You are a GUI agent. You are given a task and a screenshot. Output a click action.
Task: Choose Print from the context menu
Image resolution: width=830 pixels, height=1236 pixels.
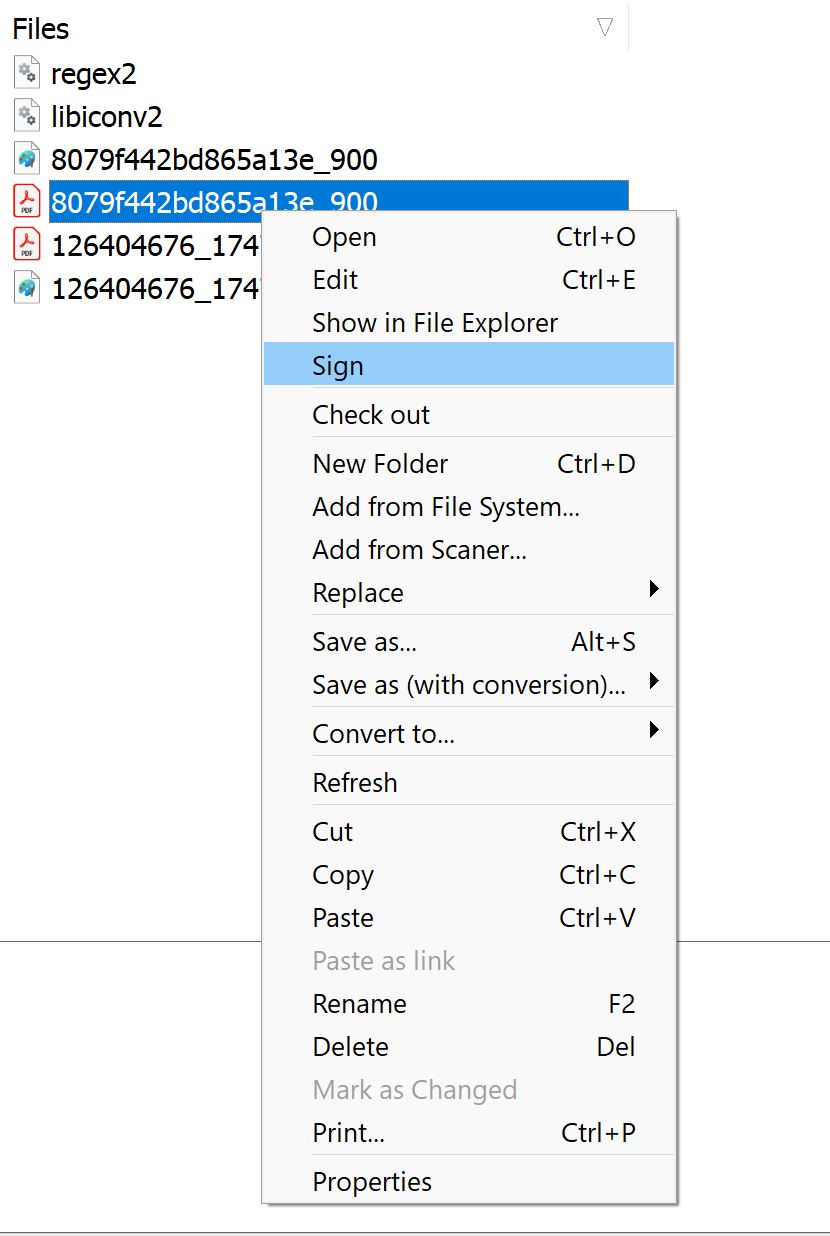pos(348,1133)
